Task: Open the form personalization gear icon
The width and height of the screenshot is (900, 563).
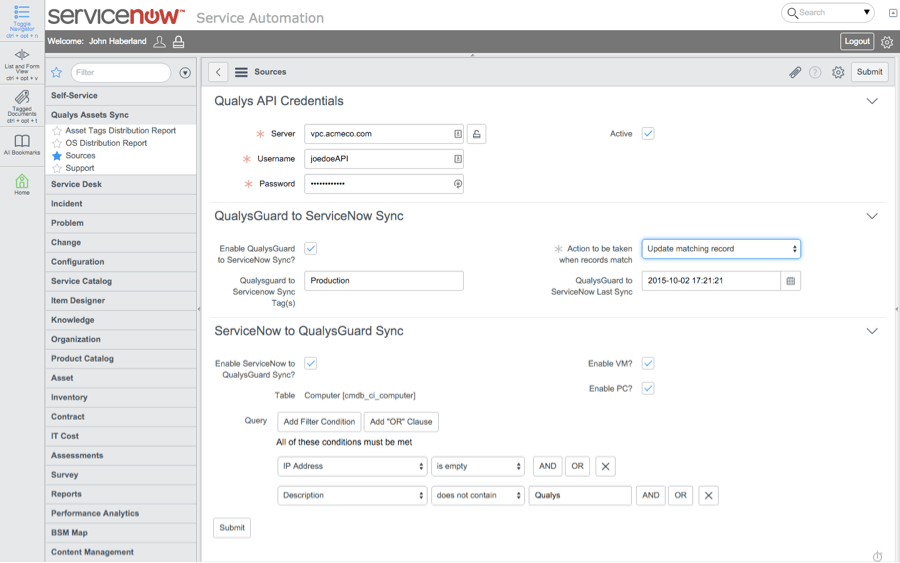Action: pos(838,72)
